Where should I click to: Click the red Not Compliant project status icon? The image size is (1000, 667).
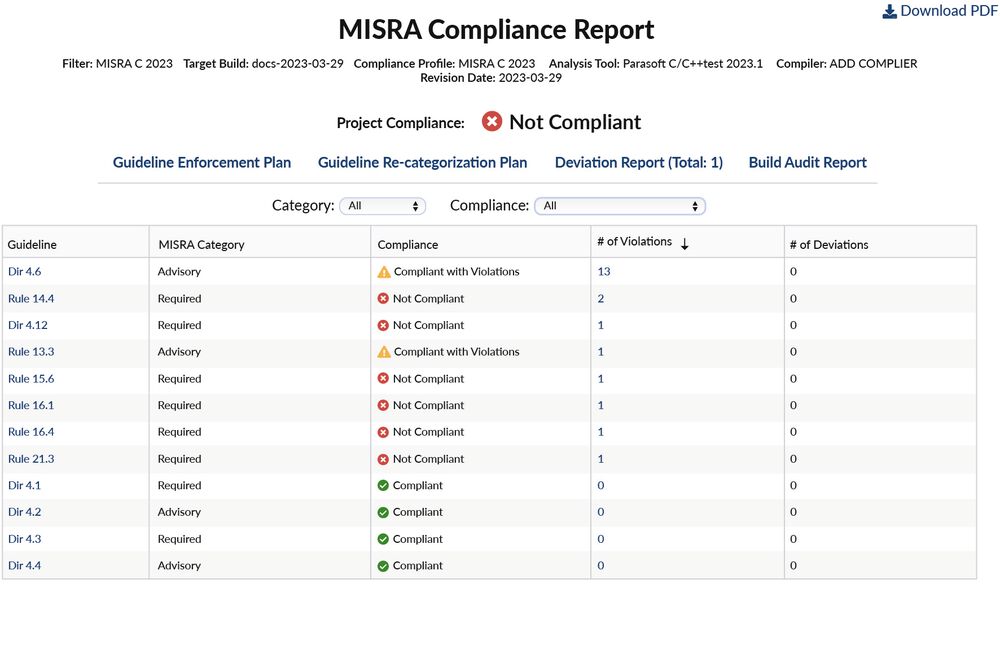click(492, 122)
